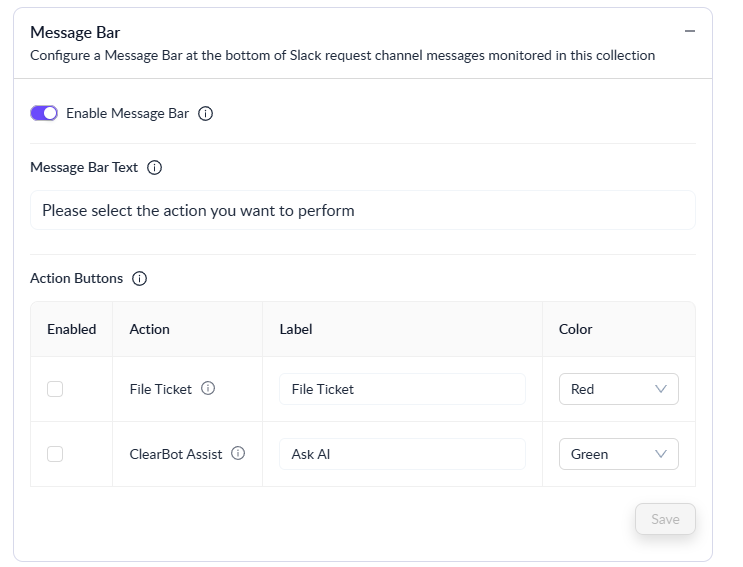Click info icon beside Action Buttons heading
This screenshot has height=567, width=743.
coord(140,279)
